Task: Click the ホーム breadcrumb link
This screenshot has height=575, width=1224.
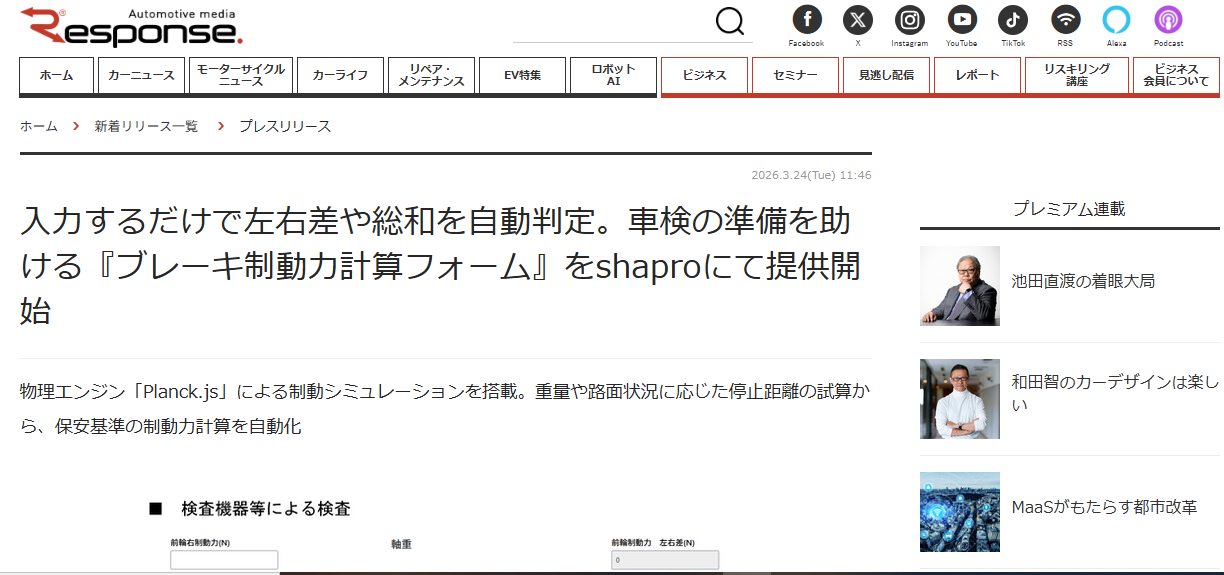Action: click(39, 126)
